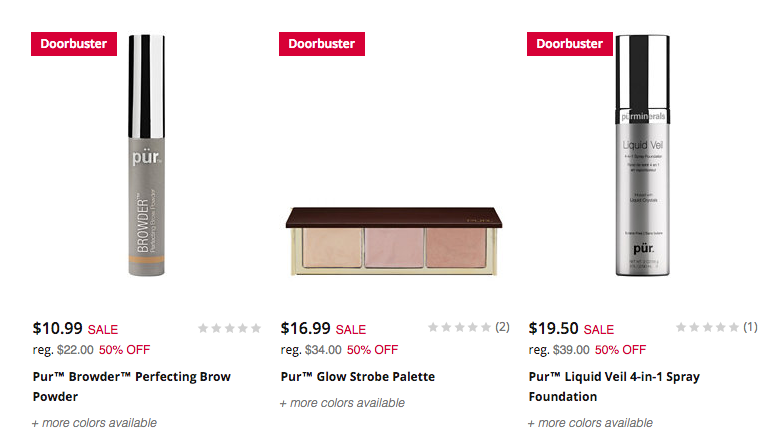Click the Doorbuster badge on Browder product
The height and width of the screenshot is (435, 768).
[x=74, y=44]
